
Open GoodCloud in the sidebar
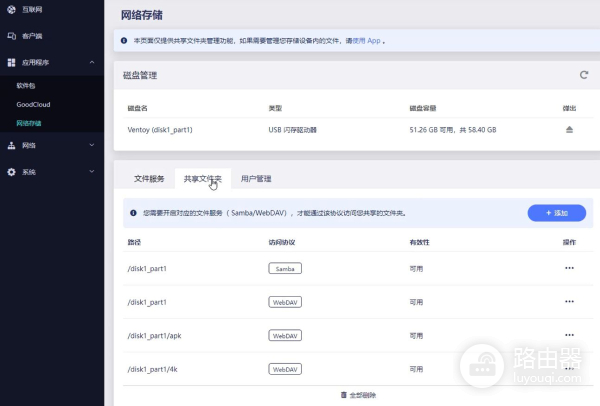(33, 104)
